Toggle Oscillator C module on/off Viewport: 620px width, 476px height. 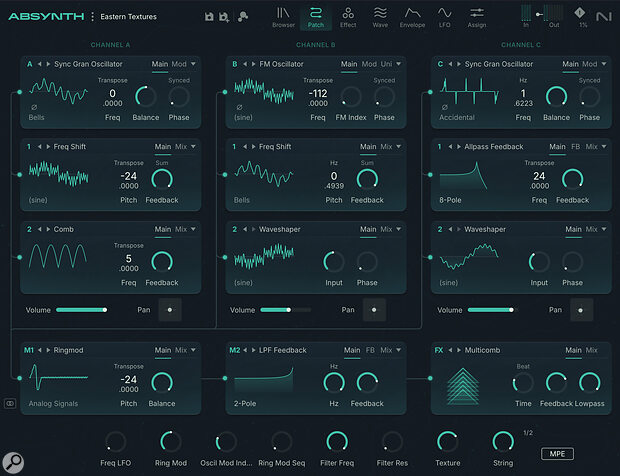pos(440,64)
